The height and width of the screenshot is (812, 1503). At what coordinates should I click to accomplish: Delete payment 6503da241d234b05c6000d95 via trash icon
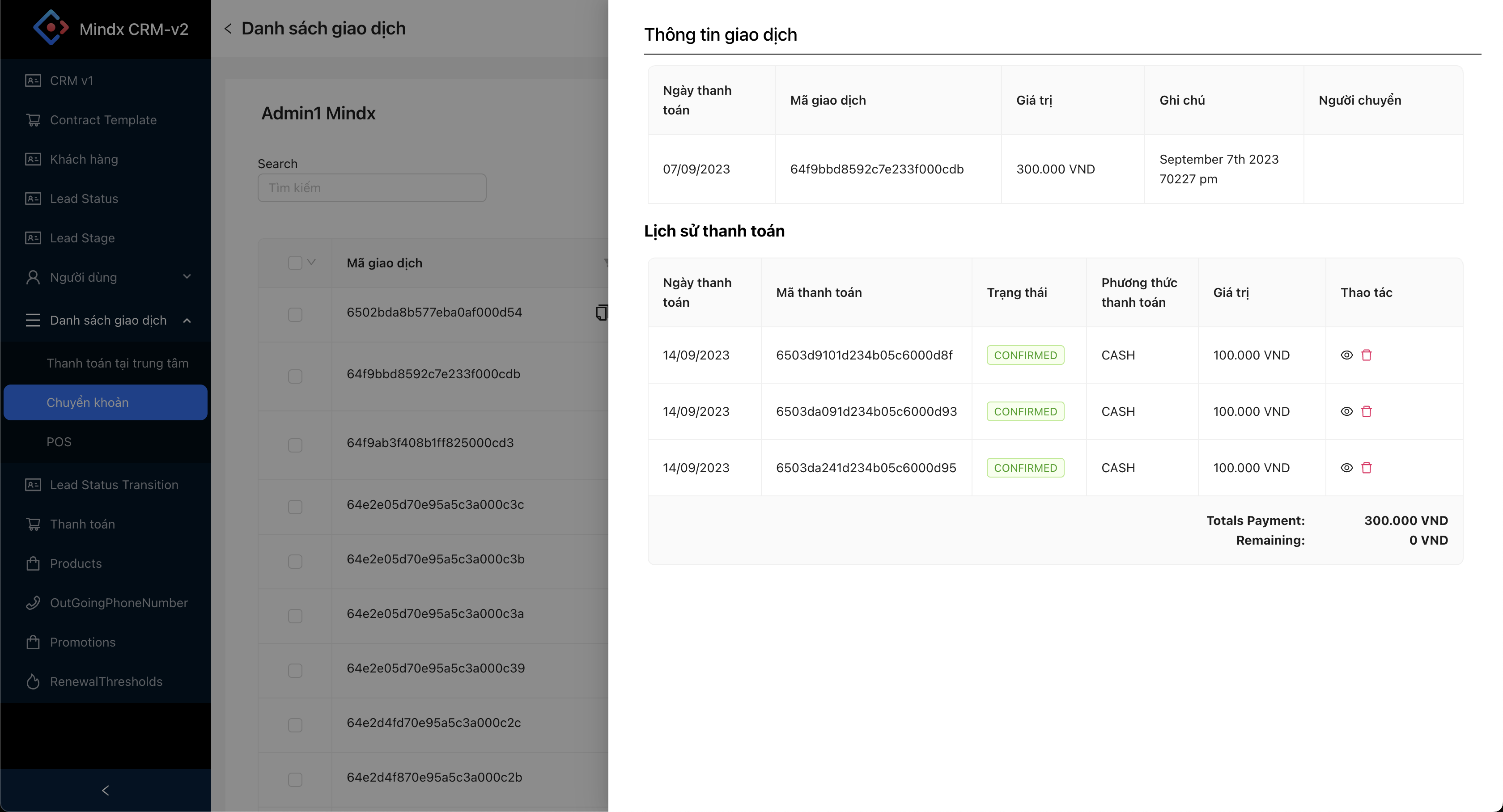click(x=1366, y=468)
